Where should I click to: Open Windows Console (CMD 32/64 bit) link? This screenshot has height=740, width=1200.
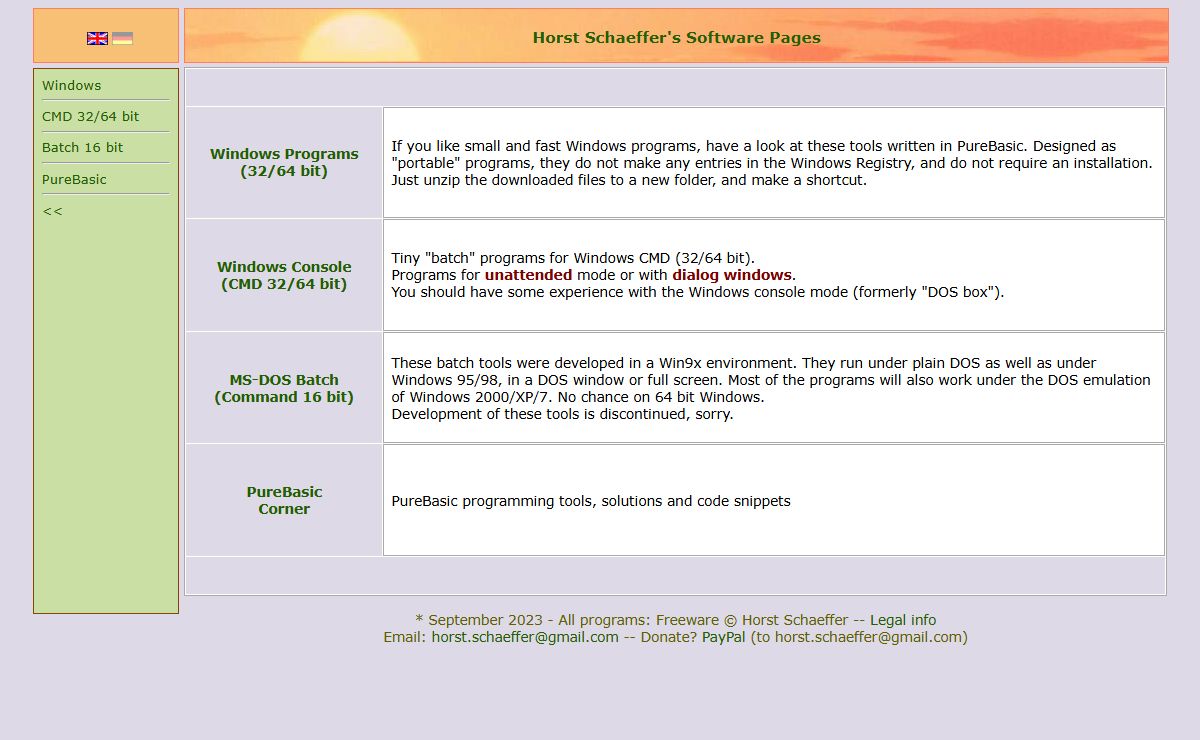tap(284, 275)
